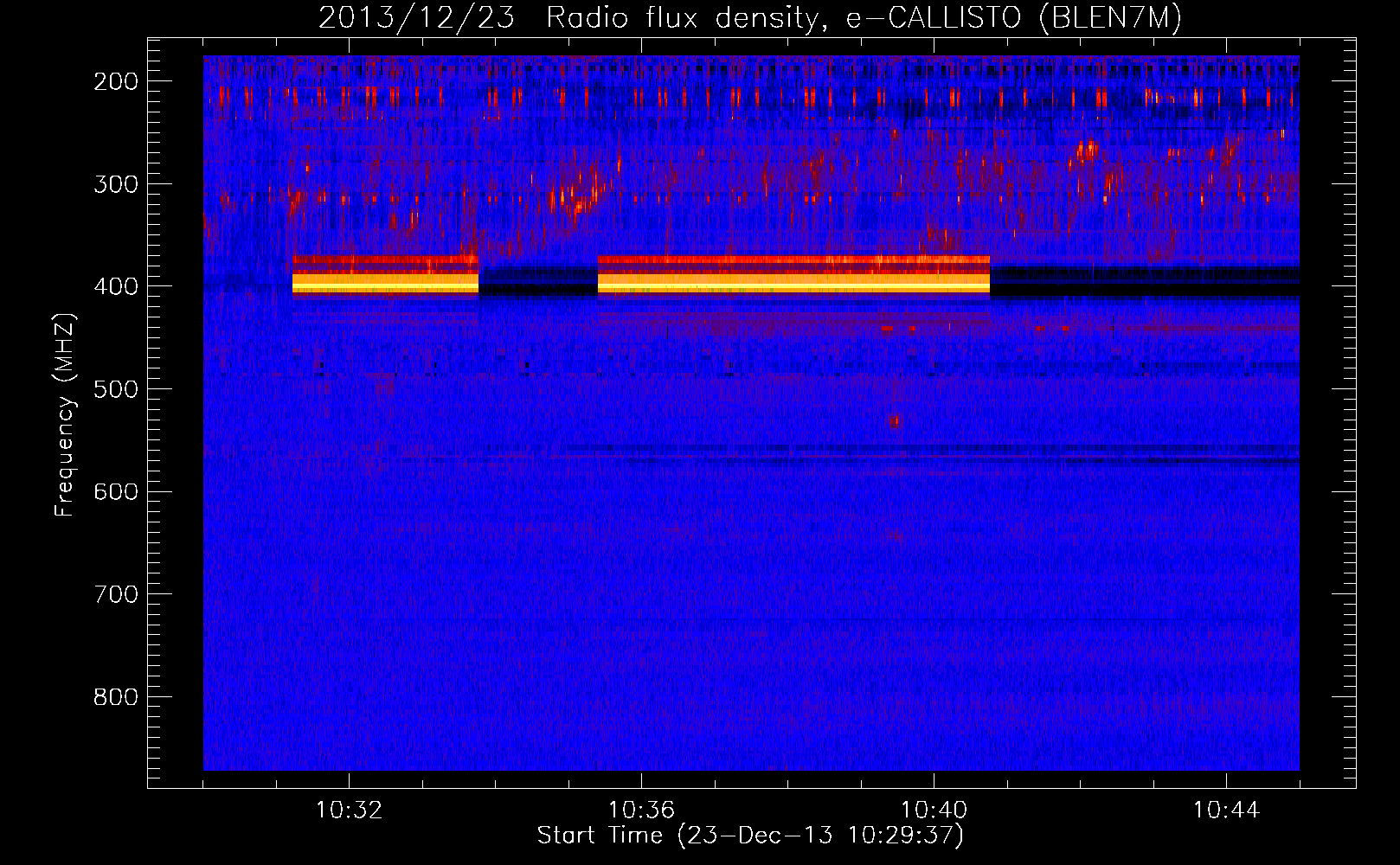
Task: Click the 10:44 time tick label
Action: coord(1226,811)
